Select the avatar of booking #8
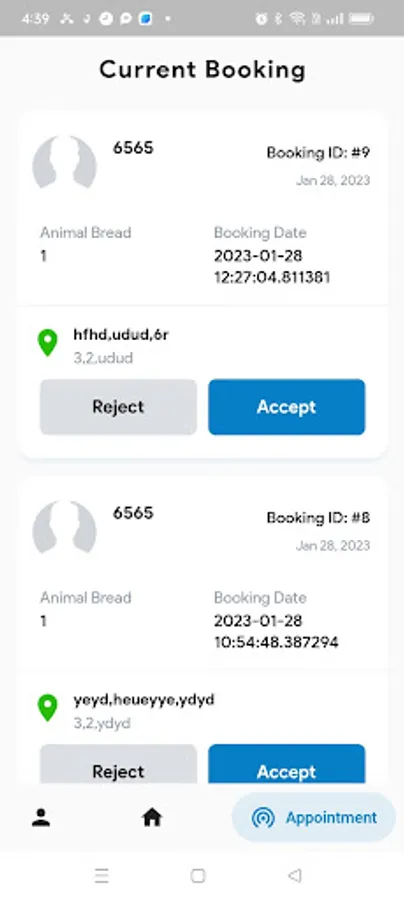404x900 pixels. click(x=64, y=528)
